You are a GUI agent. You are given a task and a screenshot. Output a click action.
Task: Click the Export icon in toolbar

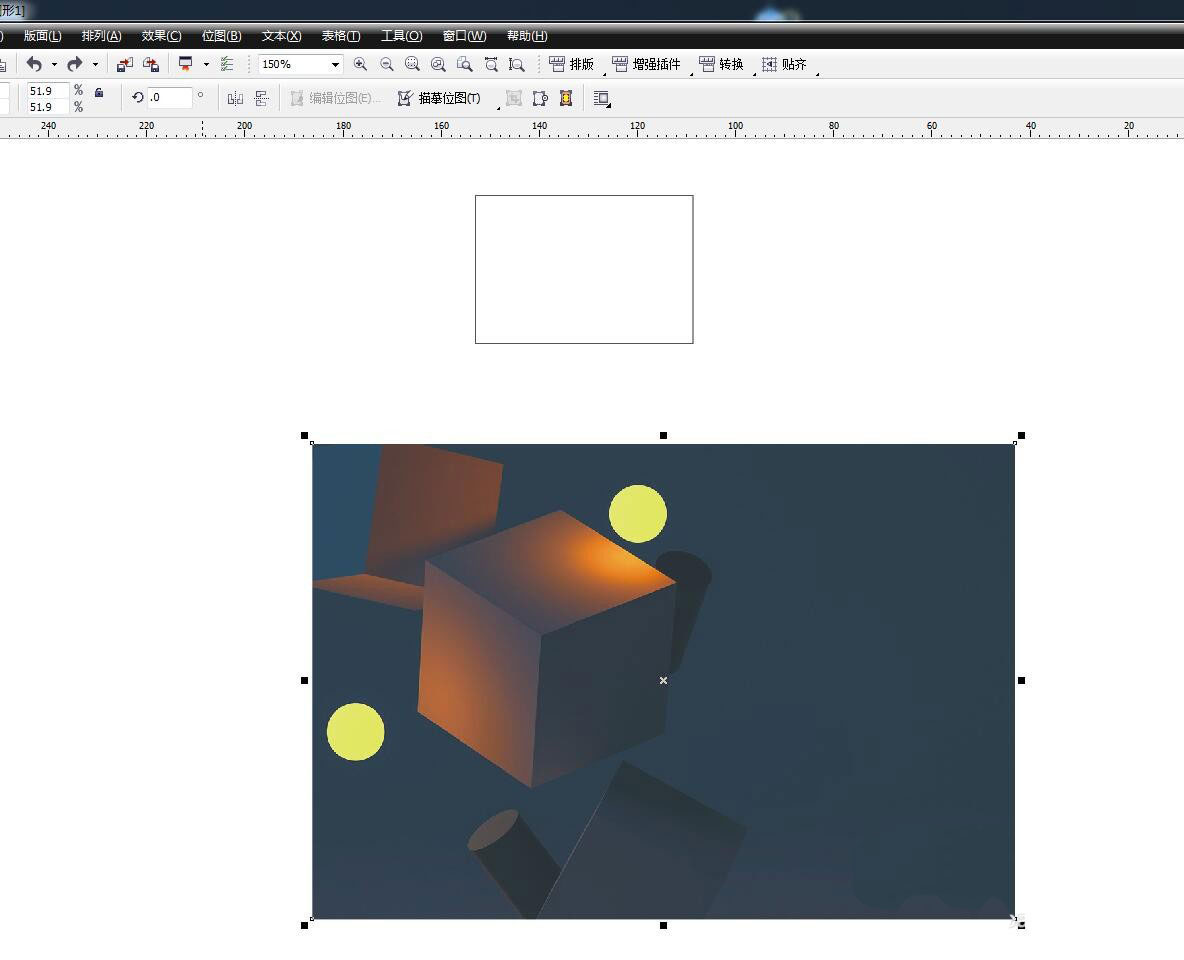tap(151, 64)
